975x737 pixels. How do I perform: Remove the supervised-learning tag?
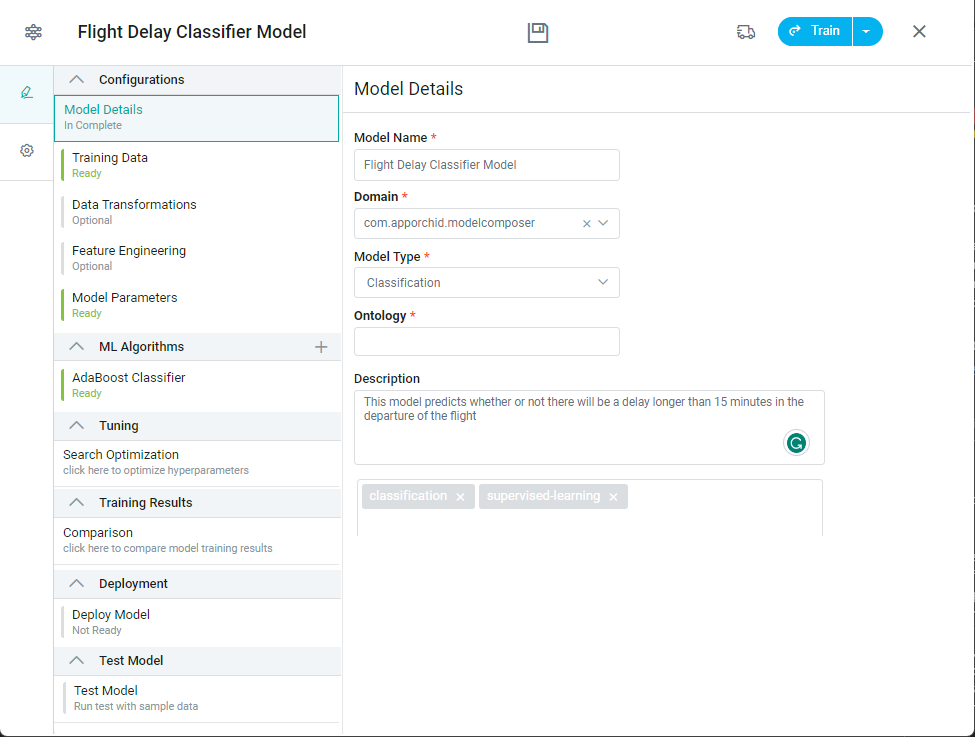[613, 497]
